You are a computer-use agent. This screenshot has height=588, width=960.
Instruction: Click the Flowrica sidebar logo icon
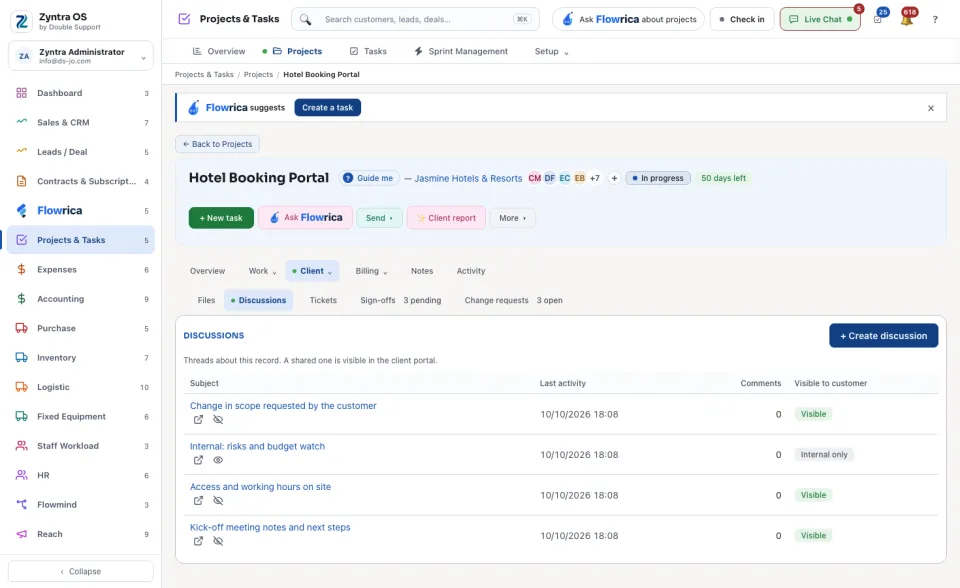(x=21, y=210)
